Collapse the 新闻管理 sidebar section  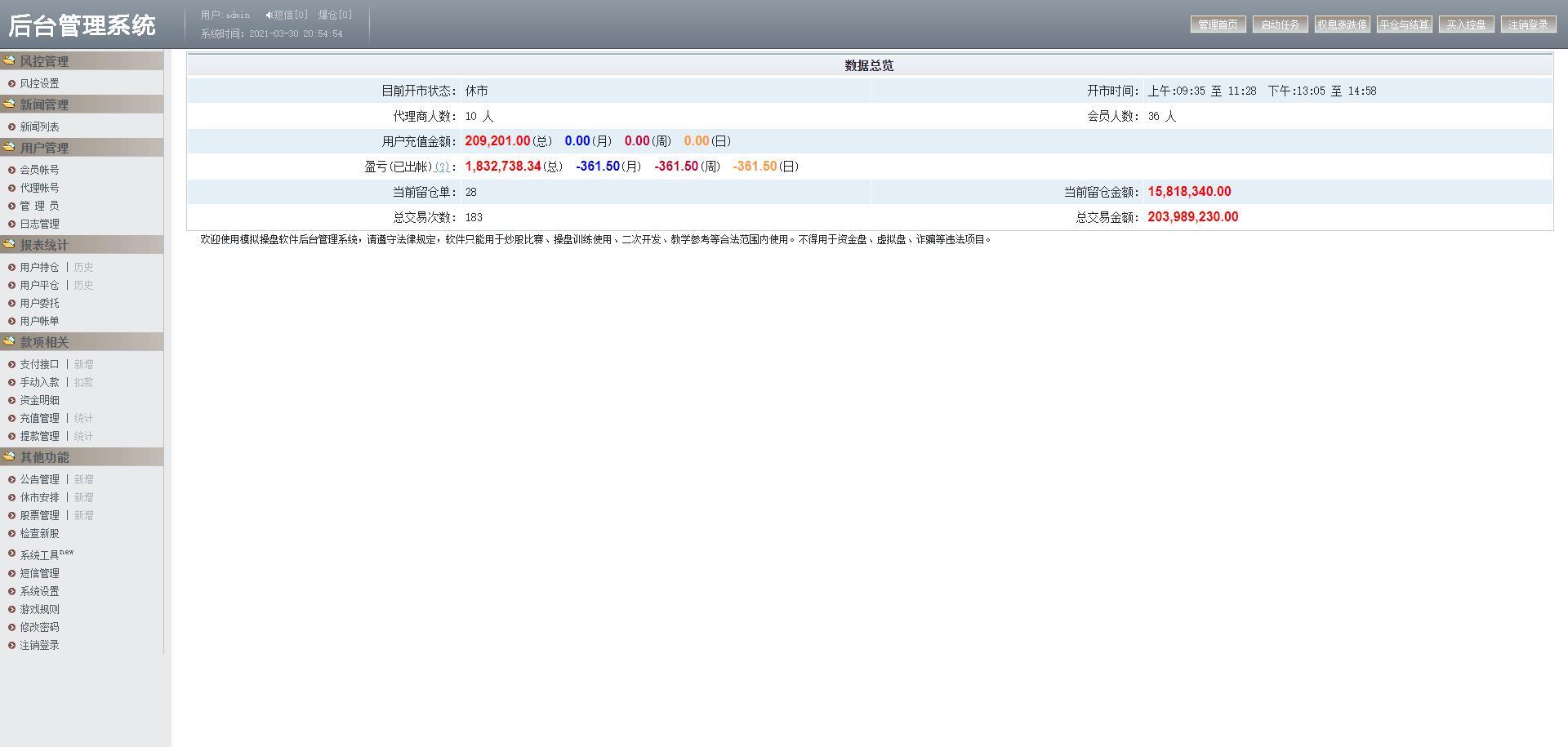(x=44, y=104)
